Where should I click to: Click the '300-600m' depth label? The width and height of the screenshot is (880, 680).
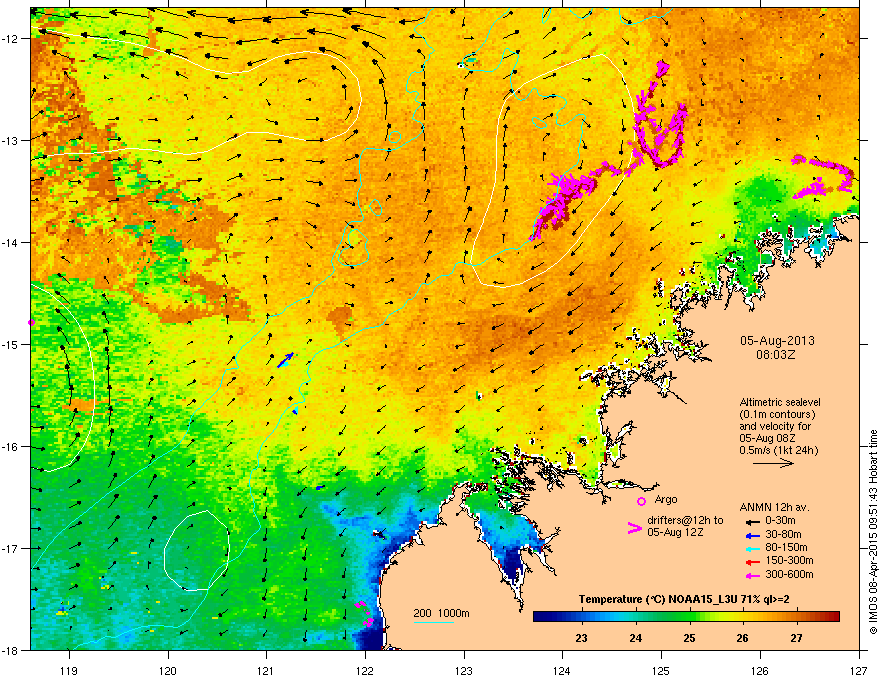(789, 574)
